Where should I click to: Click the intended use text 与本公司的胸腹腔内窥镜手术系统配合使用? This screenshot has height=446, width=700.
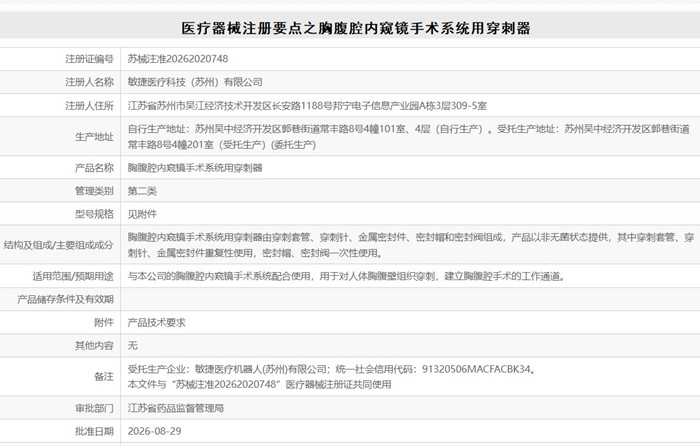click(346, 276)
